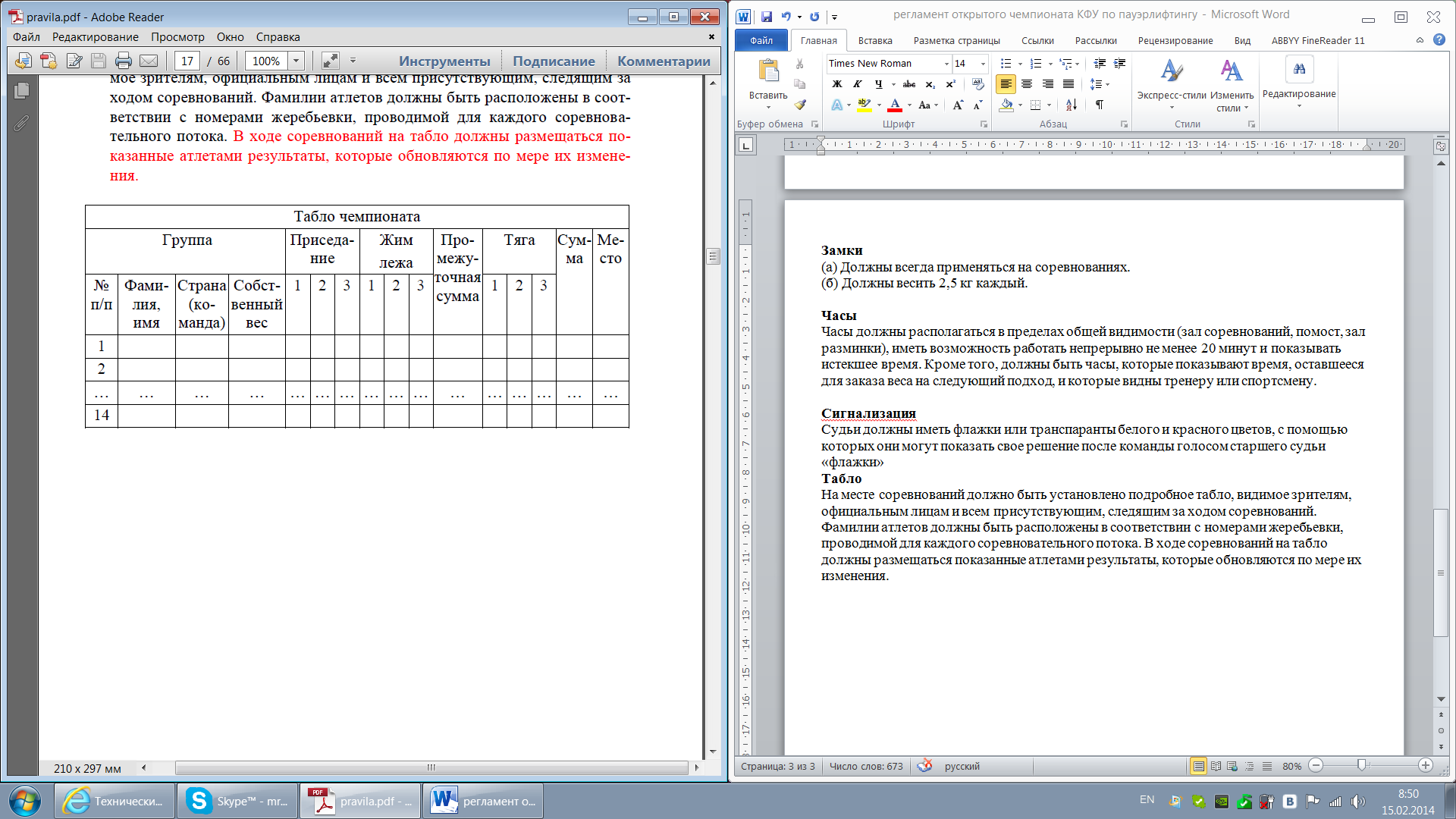Click the spell check icon in Word status bar
The height and width of the screenshot is (819, 1456).
tap(924, 766)
